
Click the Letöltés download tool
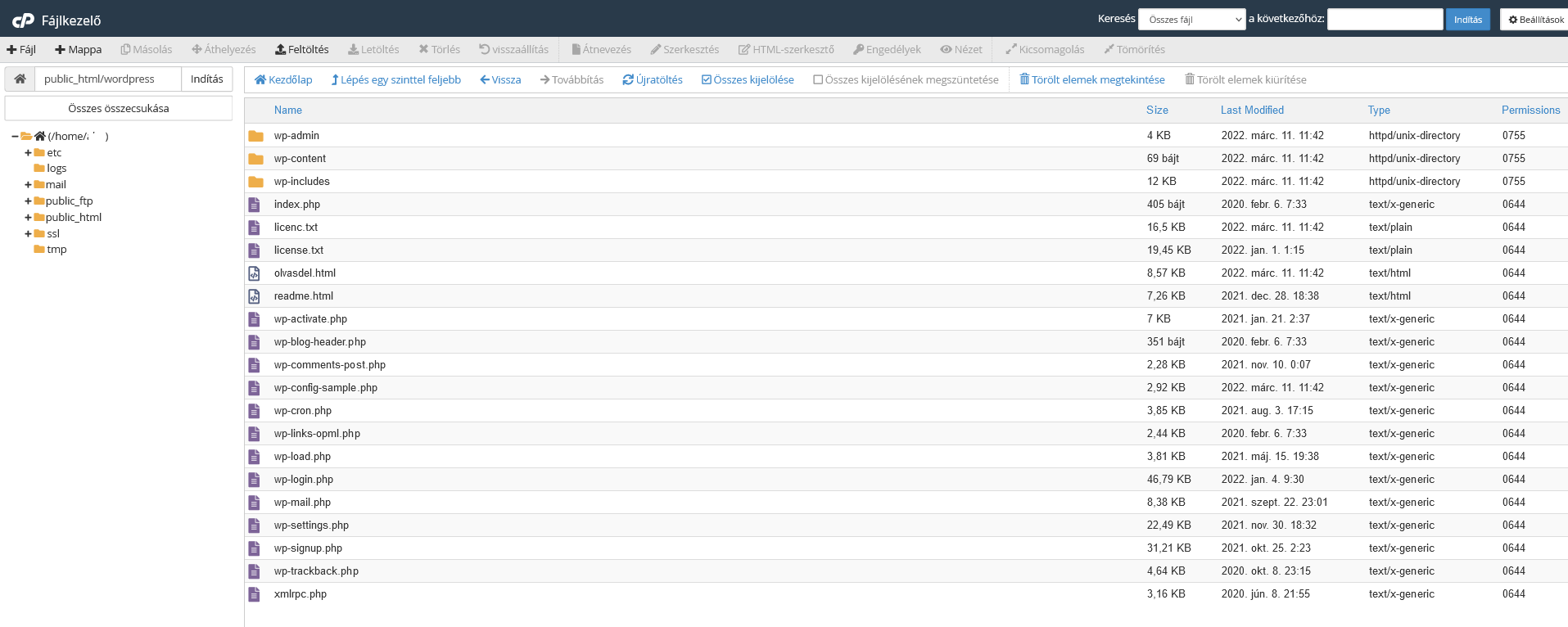373,49
